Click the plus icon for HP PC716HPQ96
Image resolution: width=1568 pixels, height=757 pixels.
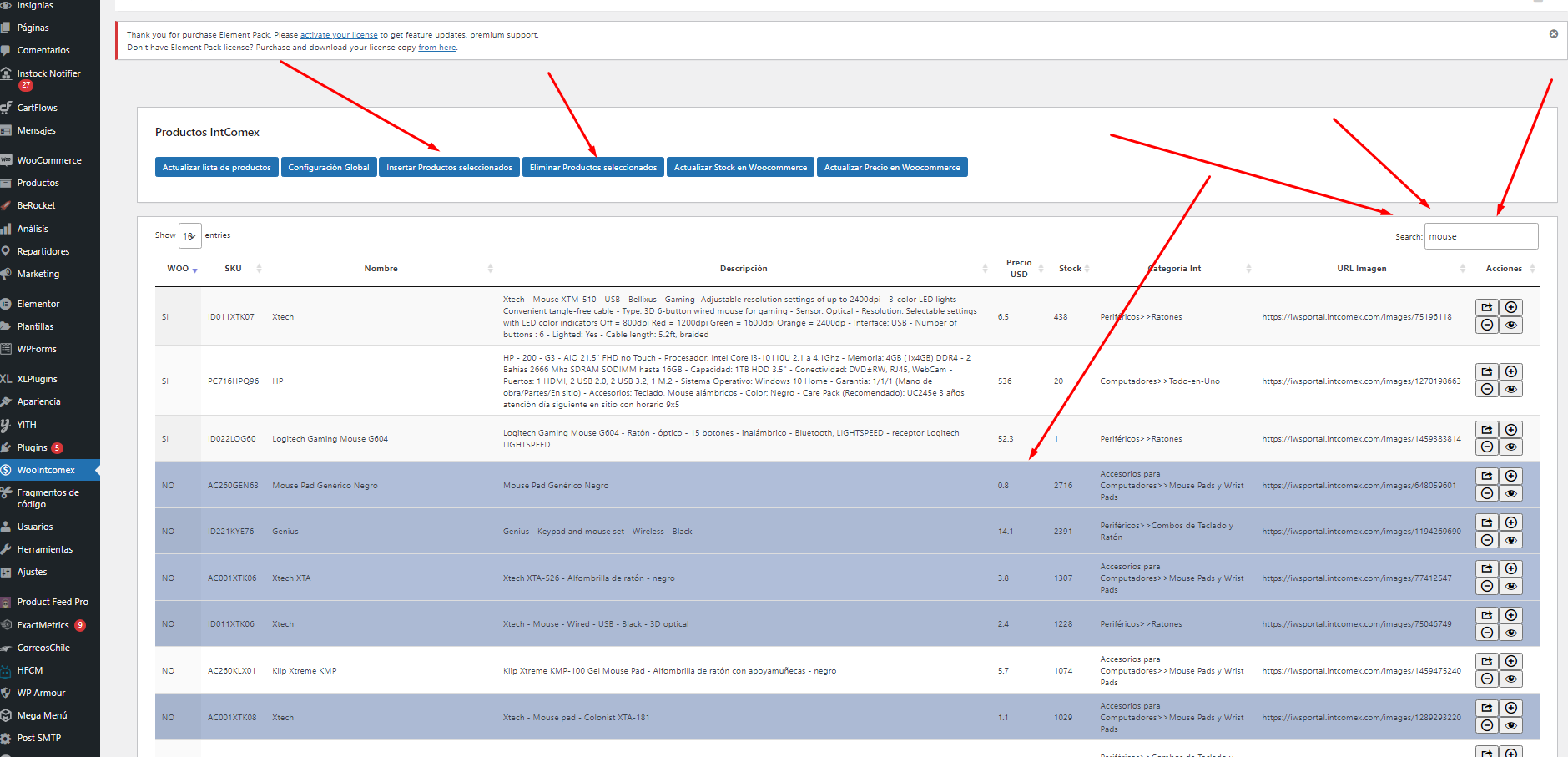(1510, 371)
